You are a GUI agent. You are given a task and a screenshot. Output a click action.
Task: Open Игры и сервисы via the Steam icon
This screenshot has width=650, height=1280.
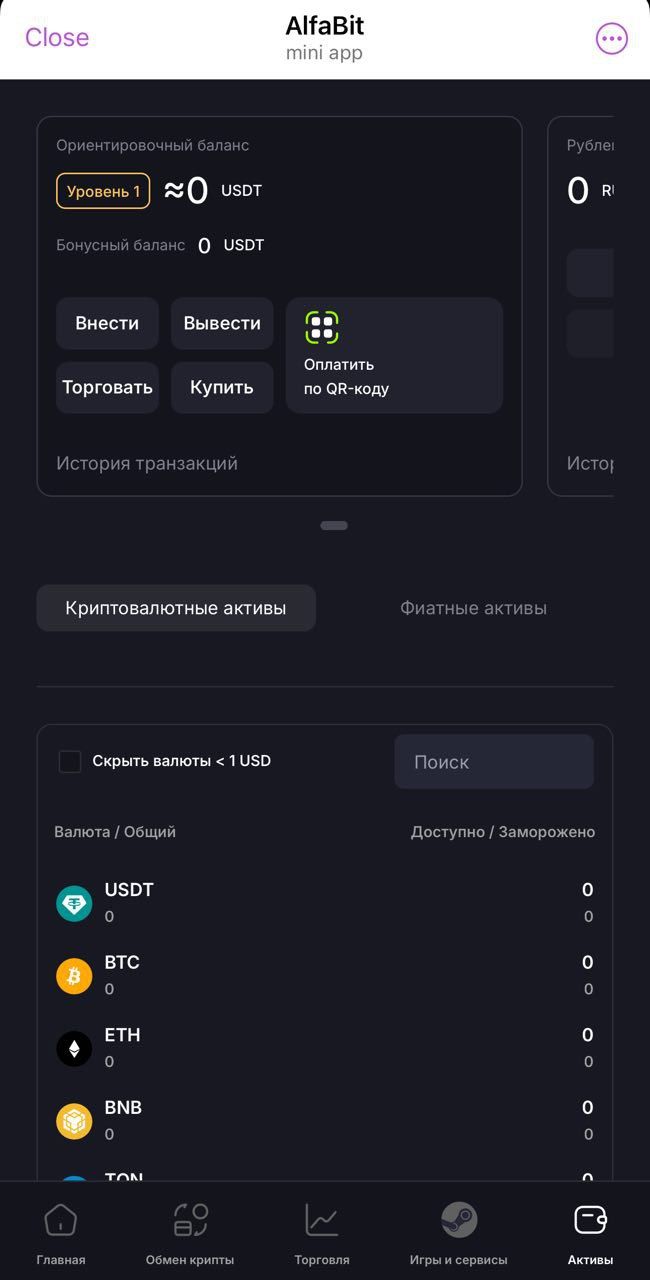click(459, 1220)
